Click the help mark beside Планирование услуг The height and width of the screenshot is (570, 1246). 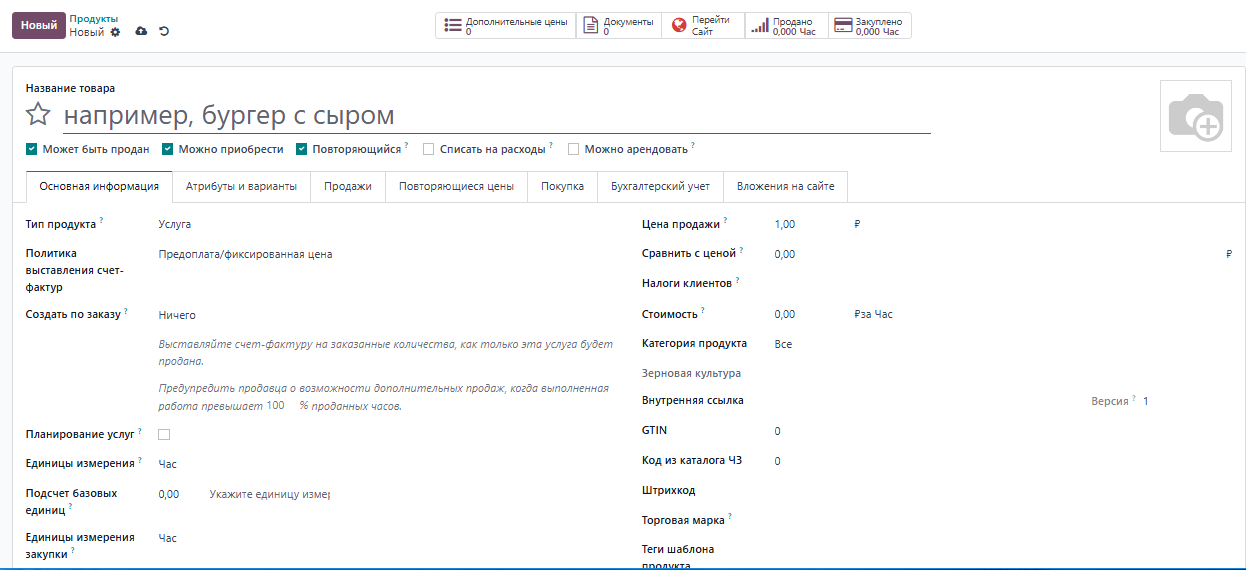[140, 430]
